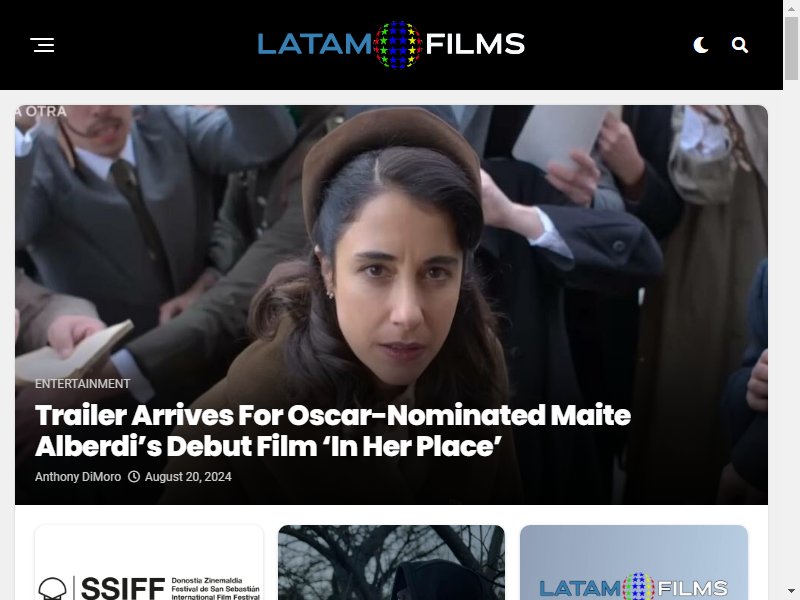
Task: Toggle dark mode with the moon icon
Action: [701, 45]
